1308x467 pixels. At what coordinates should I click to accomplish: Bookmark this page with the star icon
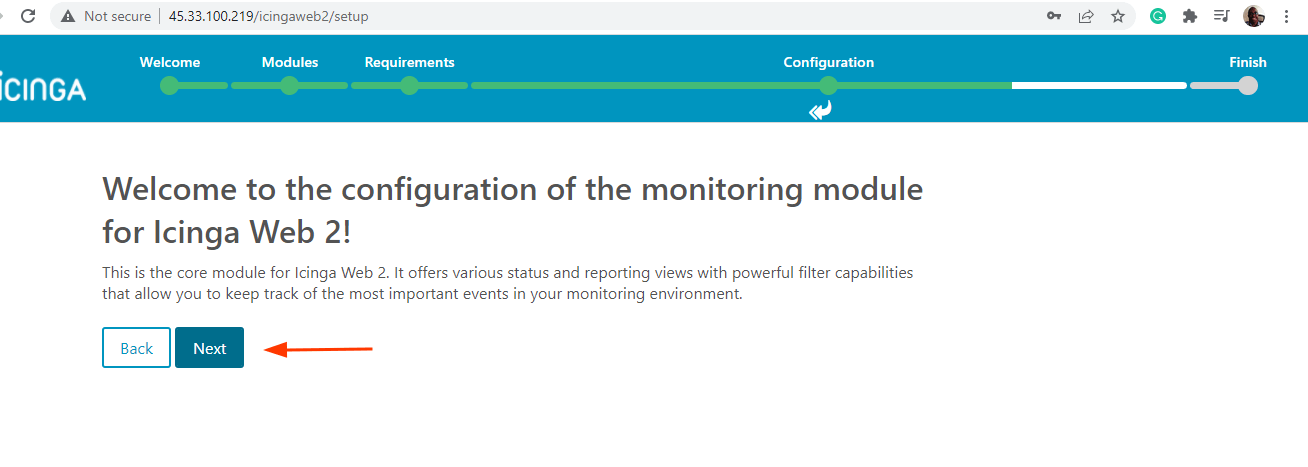tap(1117, 16)
